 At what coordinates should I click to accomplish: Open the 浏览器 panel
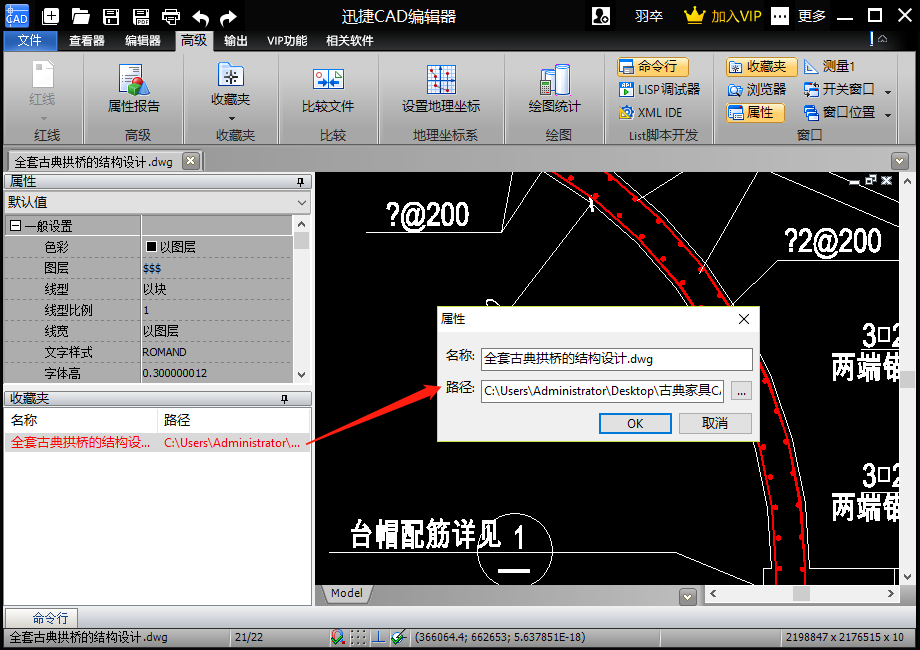coord(757,89)
